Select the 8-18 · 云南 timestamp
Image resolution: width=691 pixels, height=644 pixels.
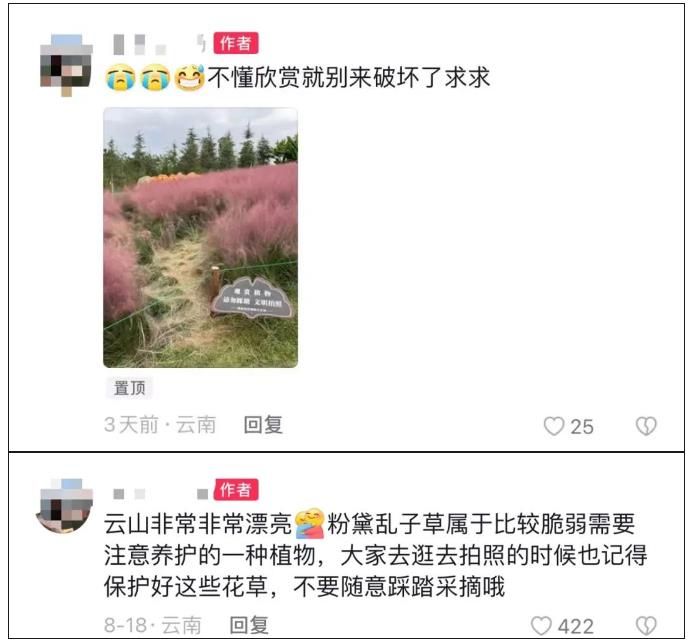coord(152,625)
